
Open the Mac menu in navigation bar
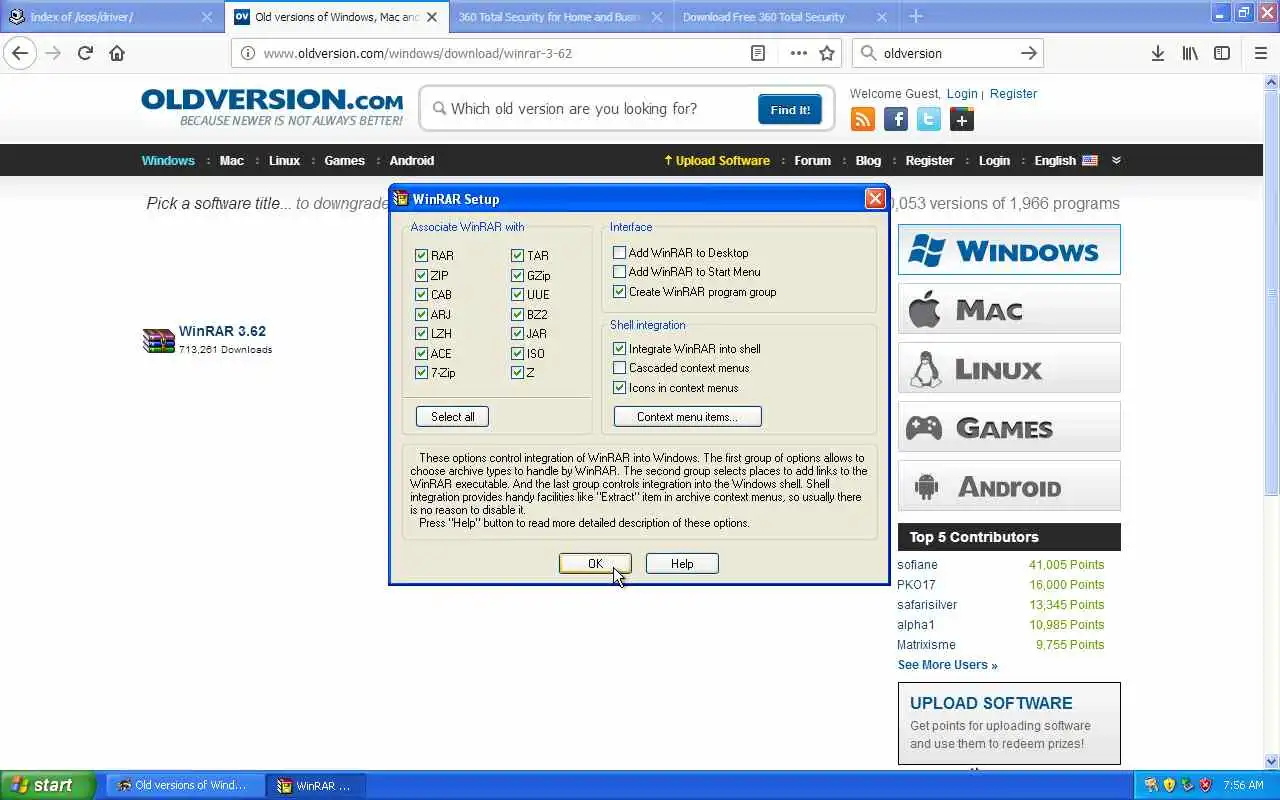pos(232,160)
